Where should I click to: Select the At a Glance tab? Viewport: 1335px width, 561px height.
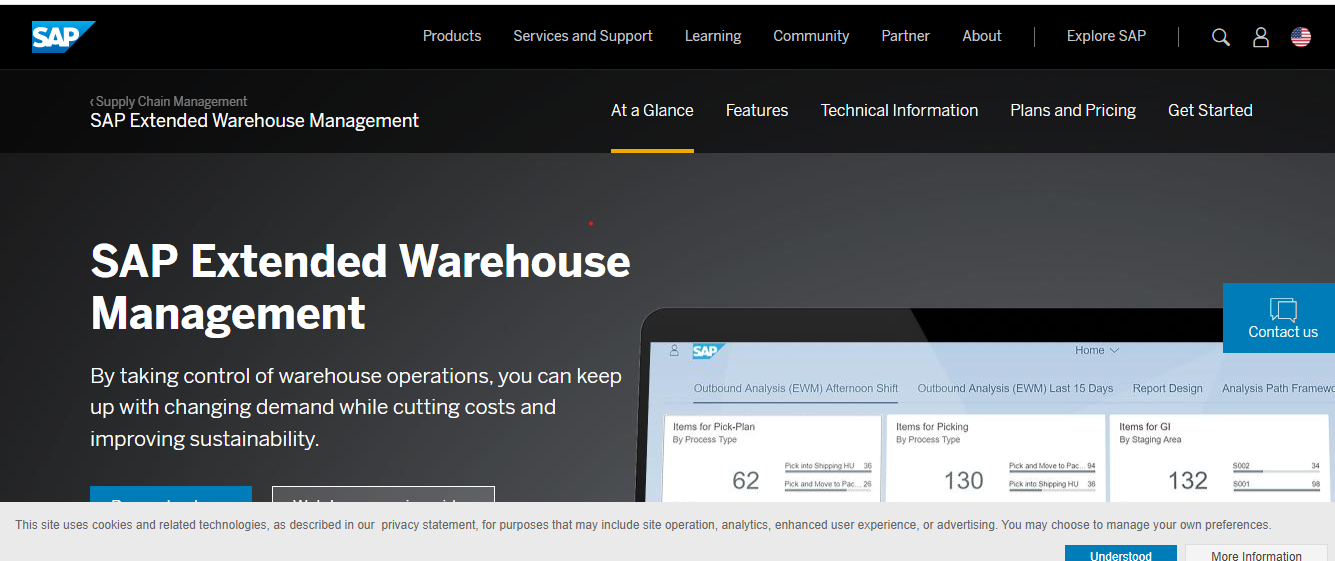click(652, 110)
